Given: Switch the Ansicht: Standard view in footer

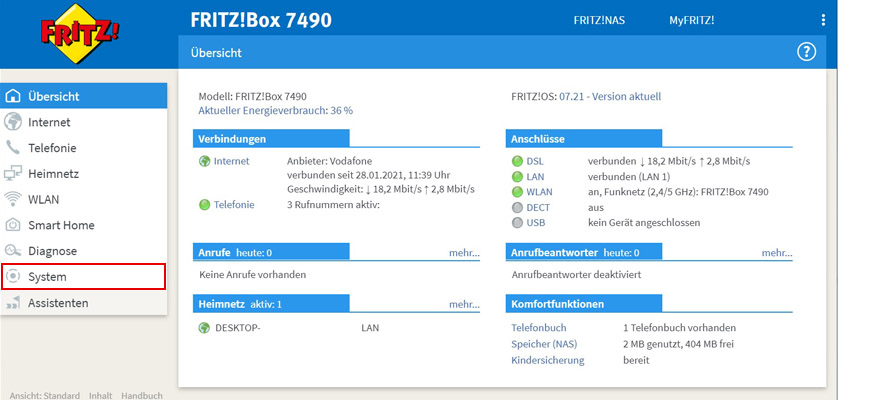Looking at the screenshot, I should click(40, 395).
